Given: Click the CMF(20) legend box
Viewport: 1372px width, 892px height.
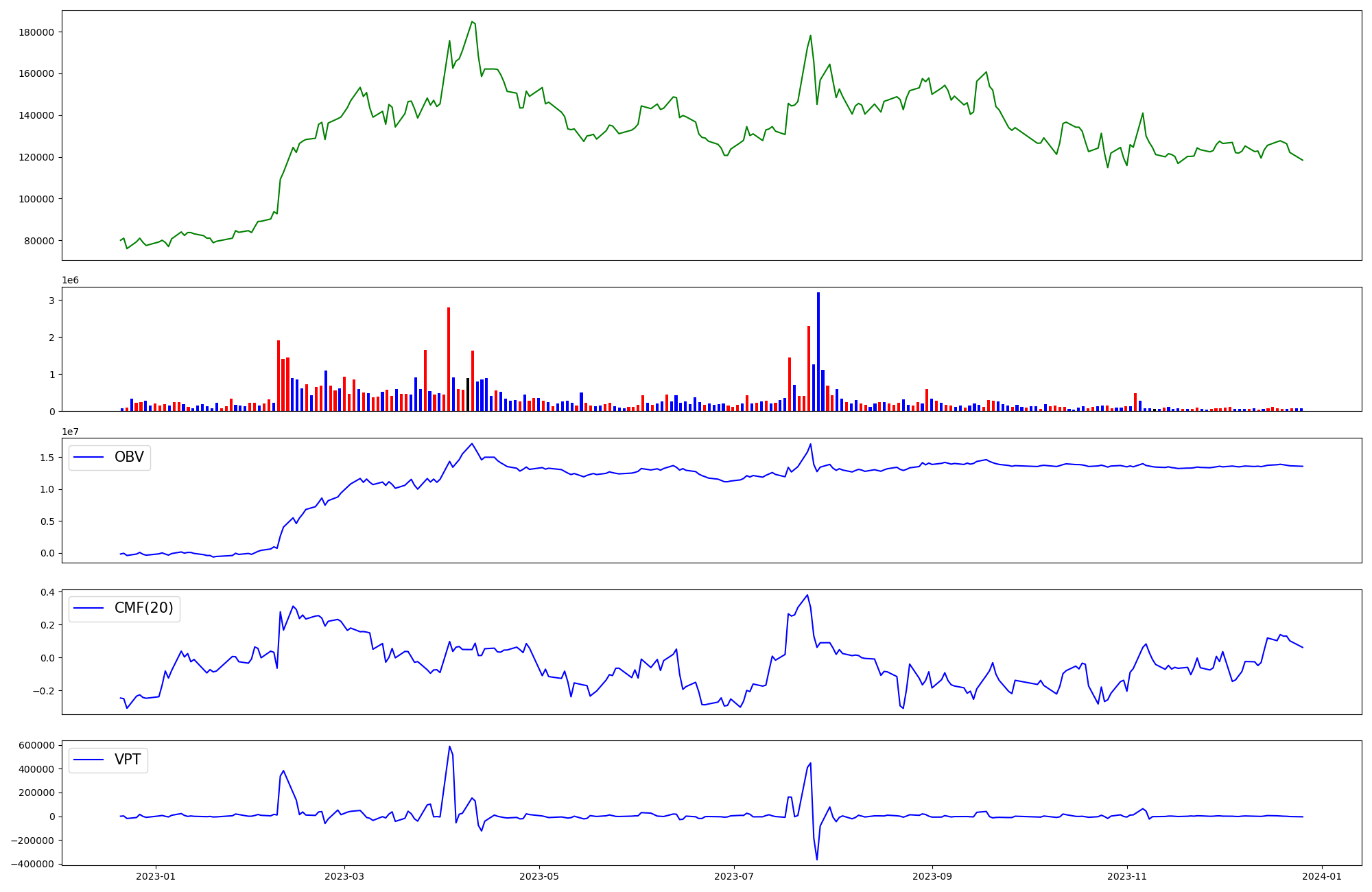Looking at the screenshot, I should pos(124,609).
